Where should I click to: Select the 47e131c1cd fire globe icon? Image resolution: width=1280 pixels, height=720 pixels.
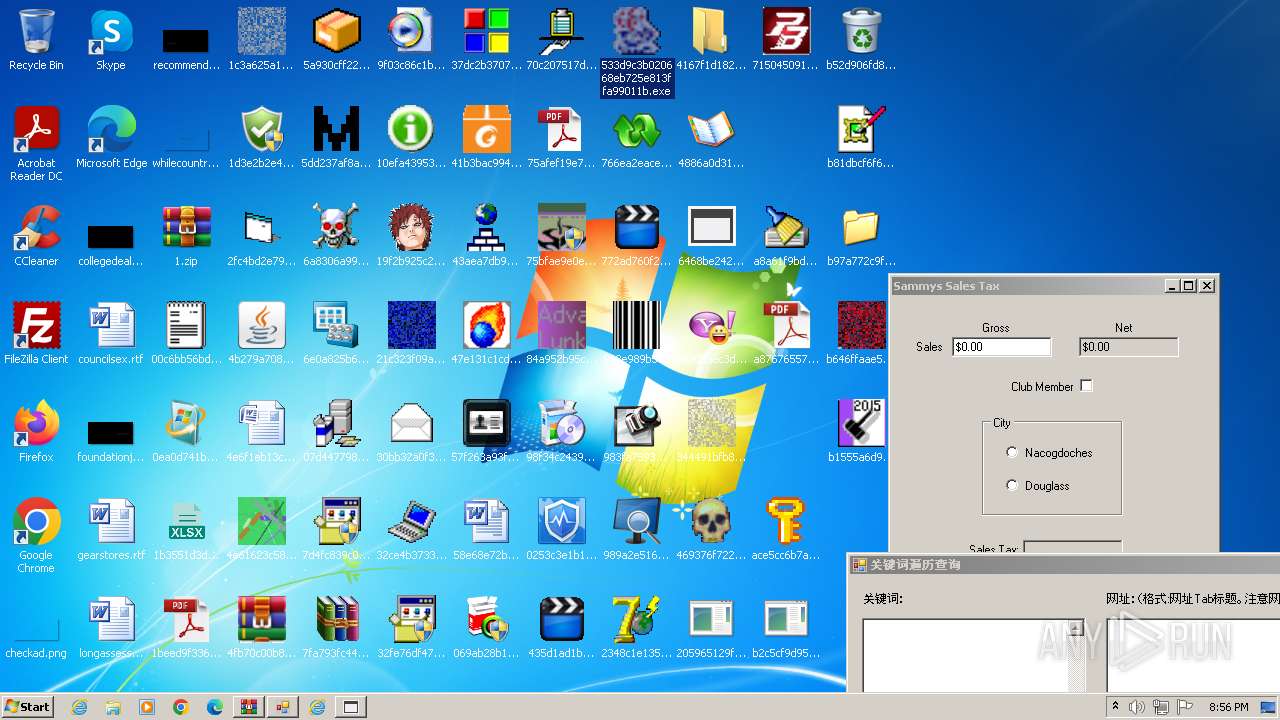486,334
